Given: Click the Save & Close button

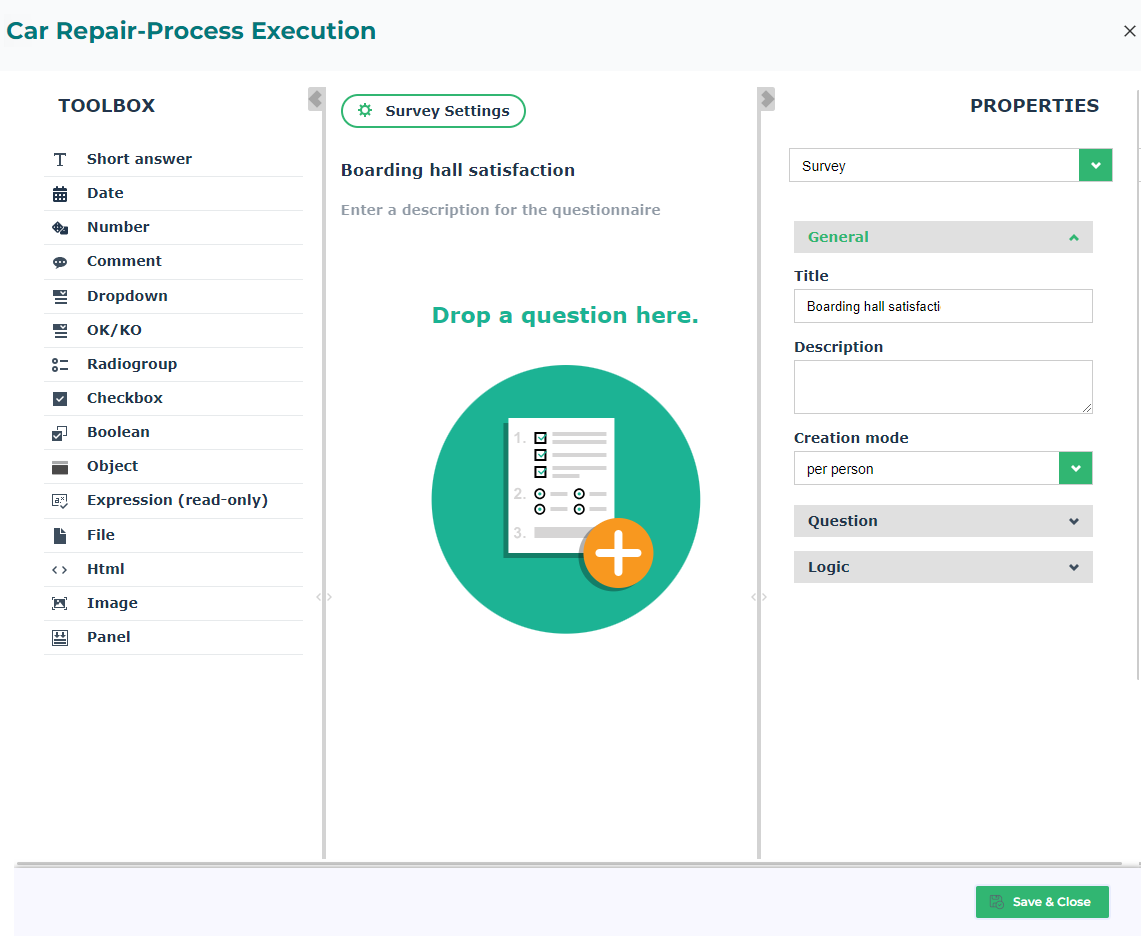Looking at the screenshot, I should [x=1041, y=902].
